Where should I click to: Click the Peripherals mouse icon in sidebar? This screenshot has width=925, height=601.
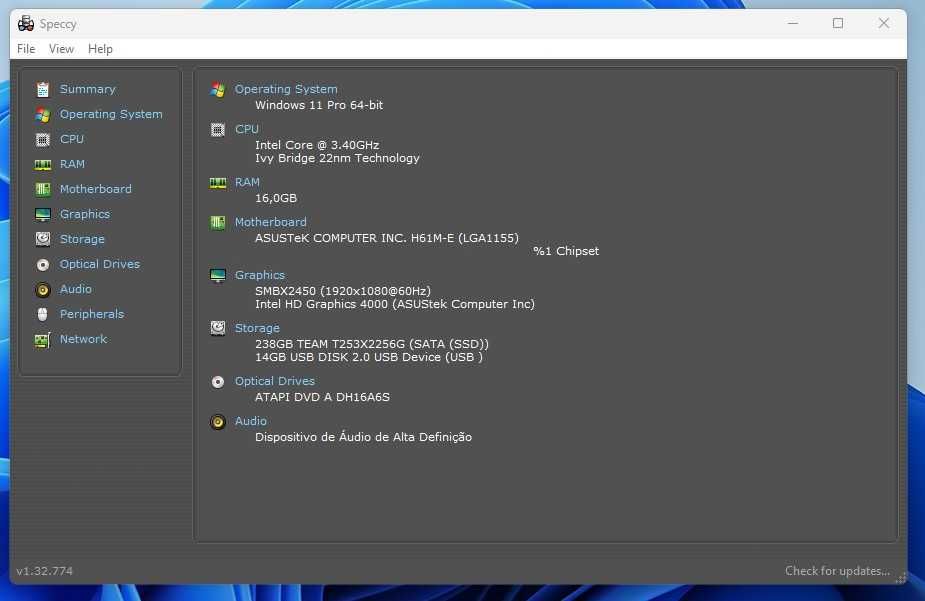pos(42,314)
